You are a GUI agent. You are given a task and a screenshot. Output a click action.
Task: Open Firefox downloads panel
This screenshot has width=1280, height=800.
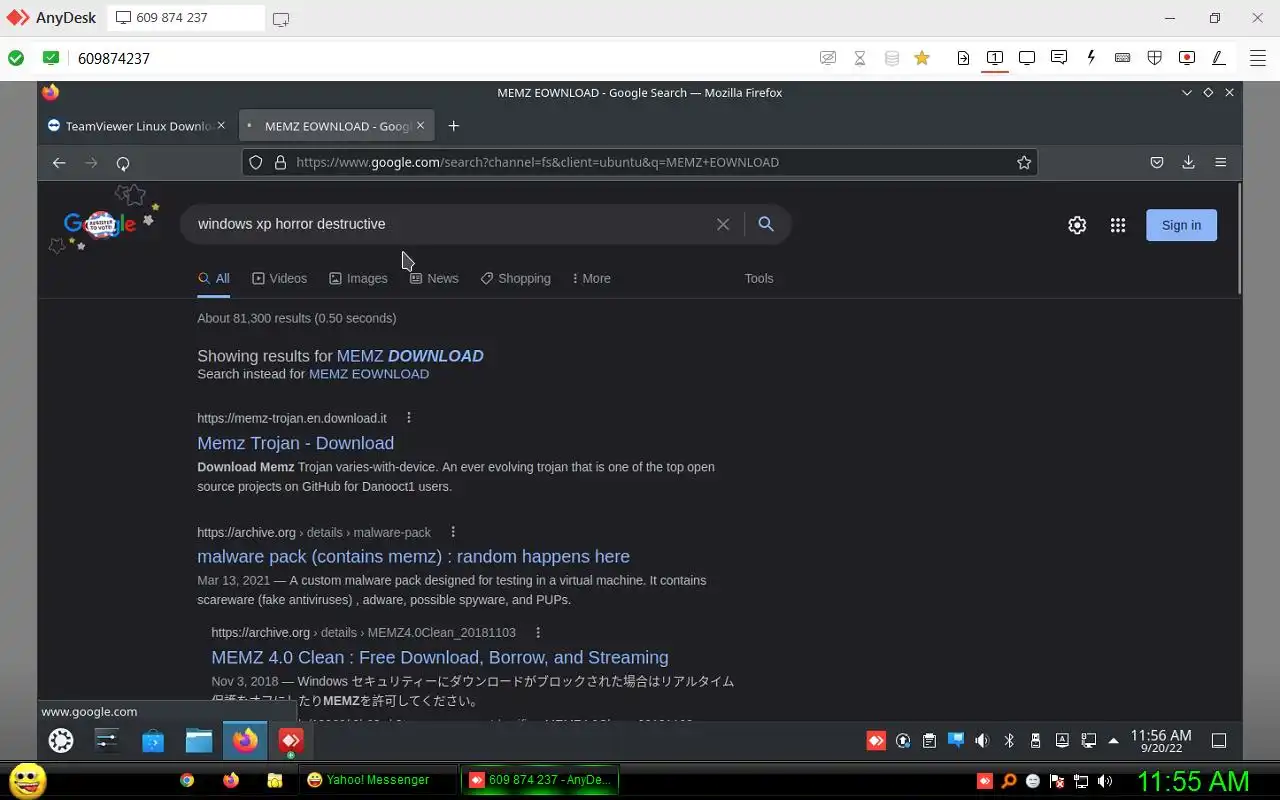coord(1189,162)
